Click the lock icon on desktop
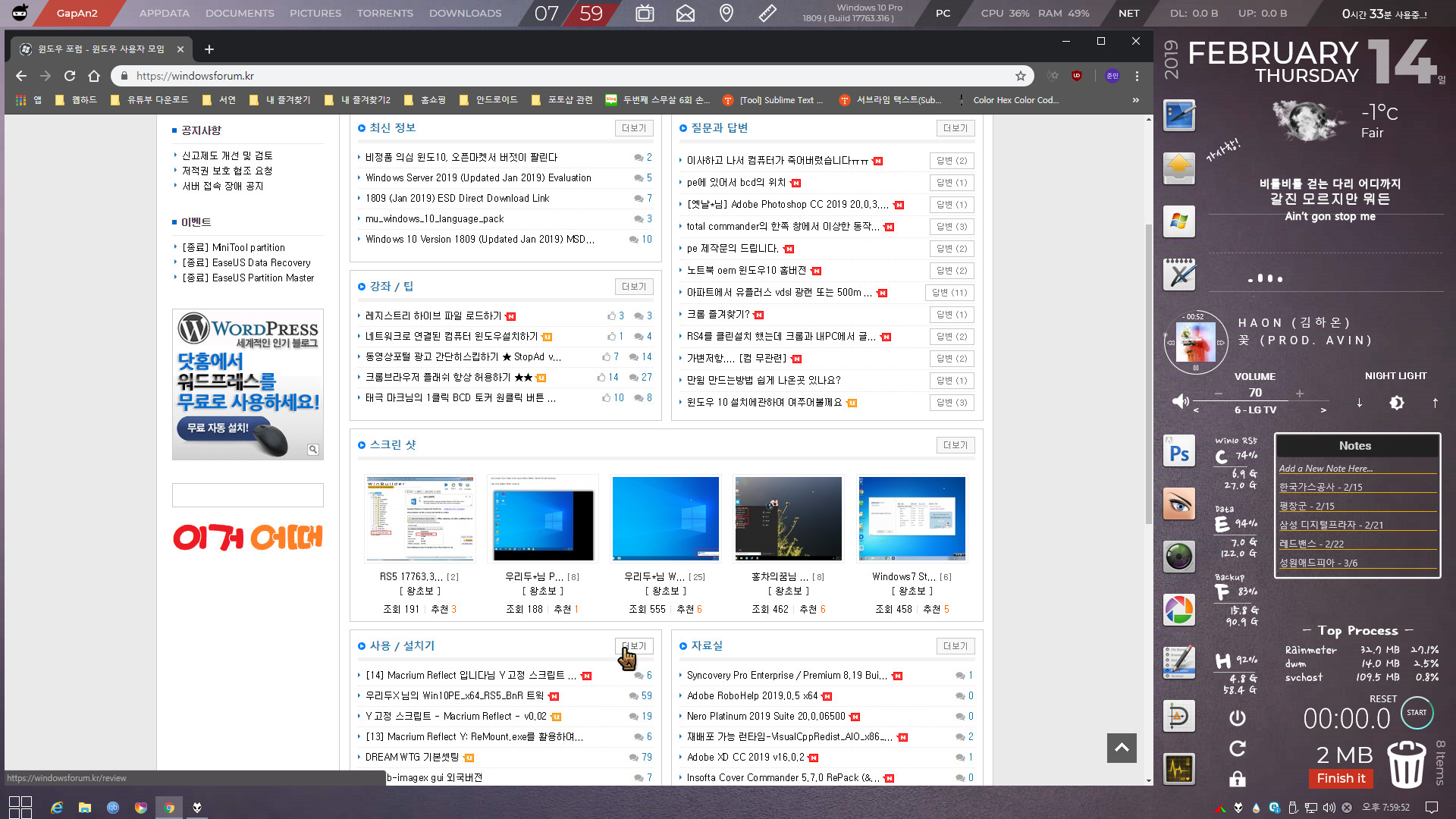1456x819 pixels. 1238,779
